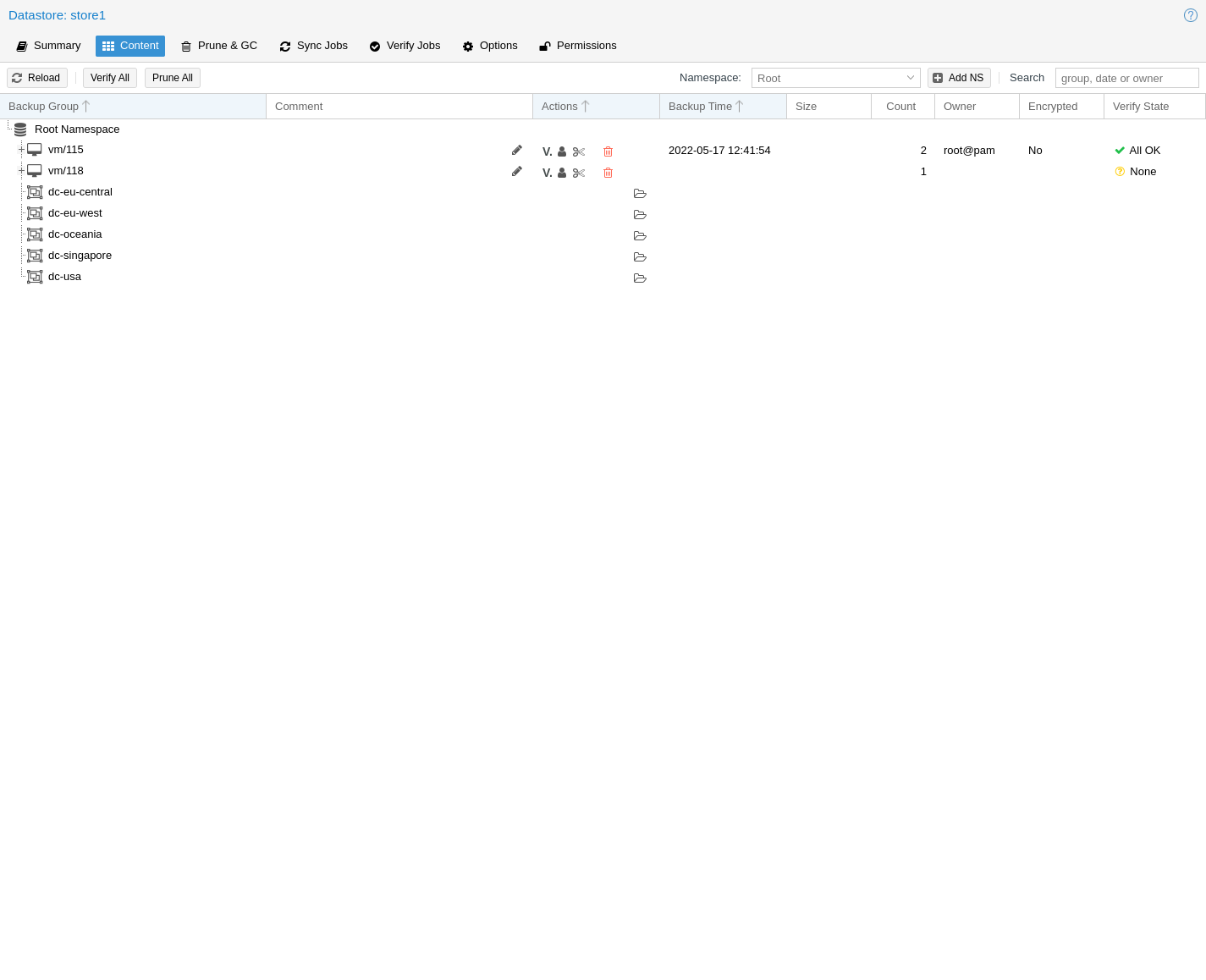Focus the search field for groups
The image size is (1206, 980).
coord(1126,78)
